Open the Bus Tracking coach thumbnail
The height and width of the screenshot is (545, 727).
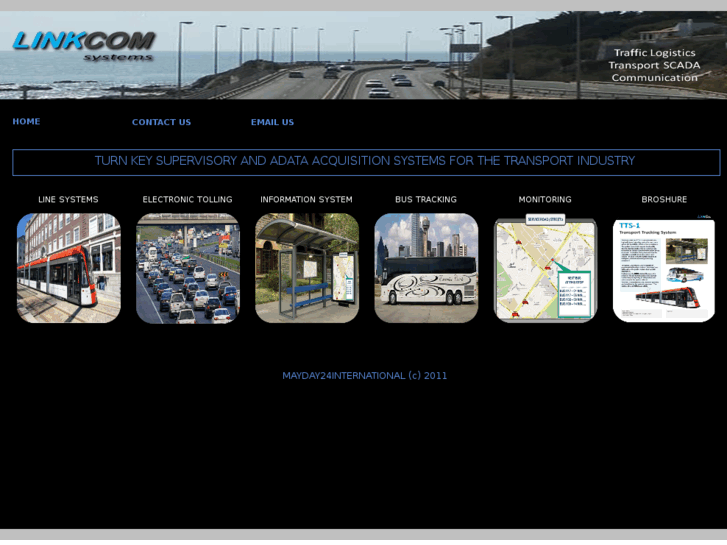(426, 268)
